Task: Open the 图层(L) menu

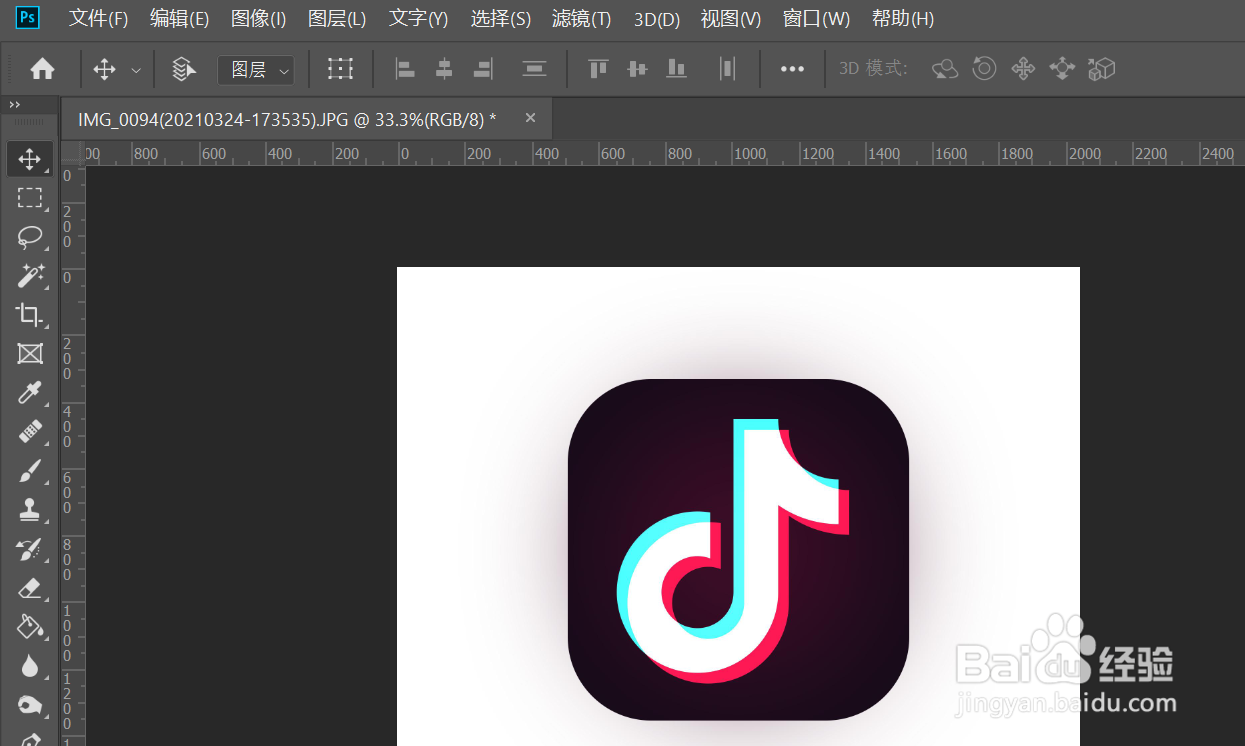Action: (337, 19)
